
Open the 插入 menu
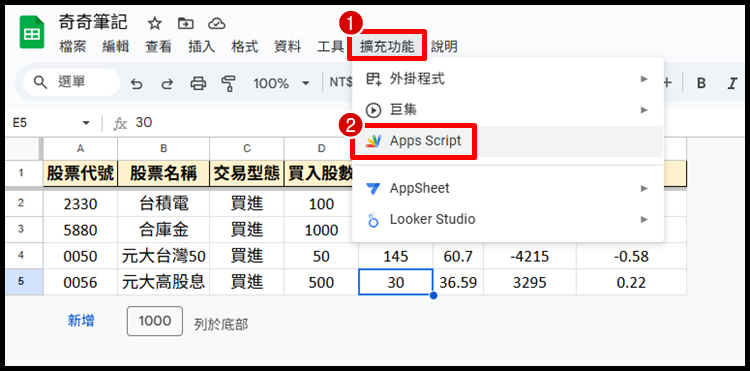coord(202,46)
